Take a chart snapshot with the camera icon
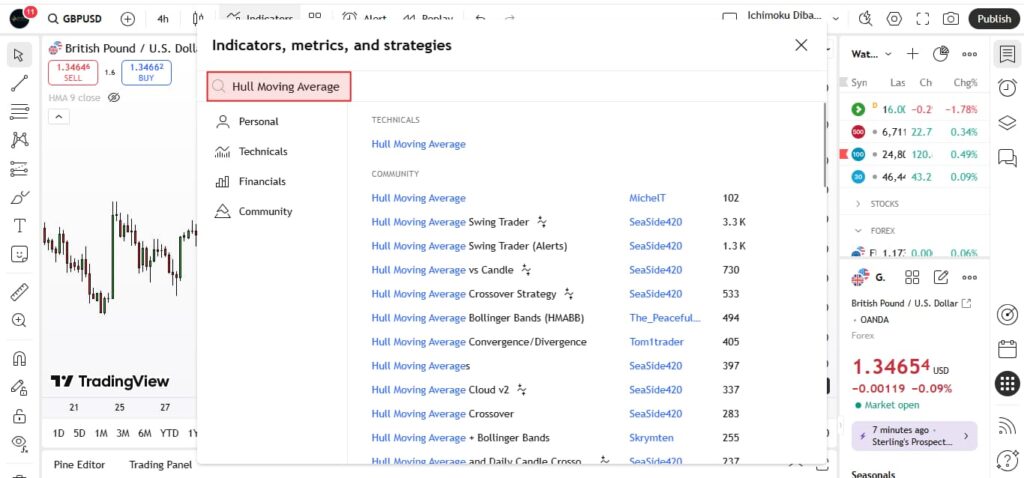1024x478 pixels. [x=950, y=19]
